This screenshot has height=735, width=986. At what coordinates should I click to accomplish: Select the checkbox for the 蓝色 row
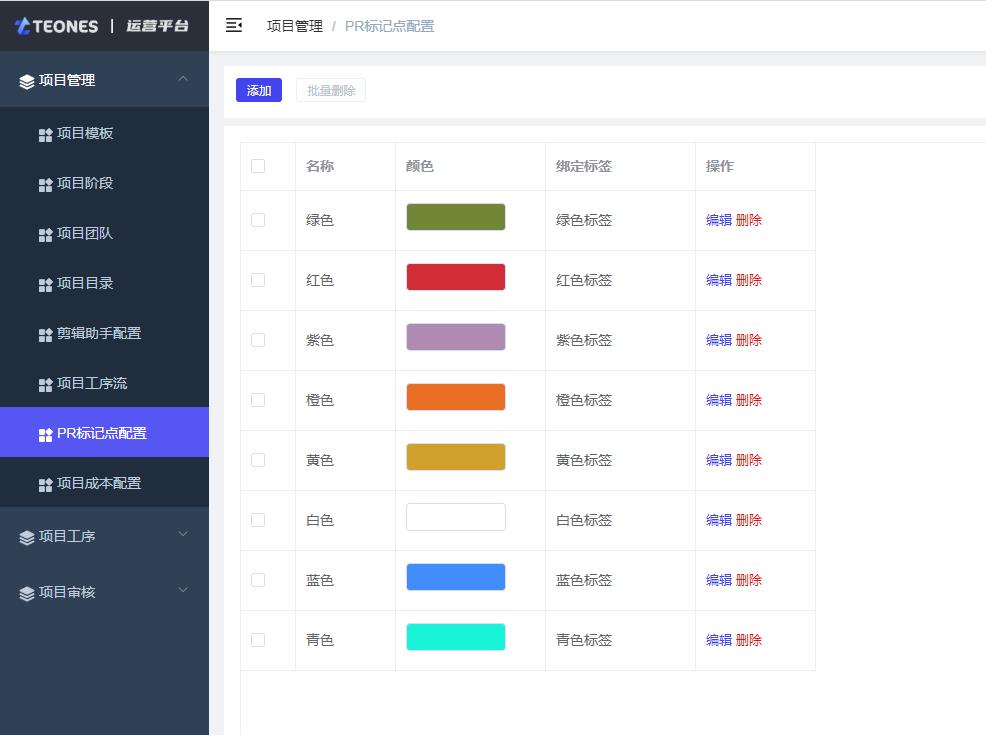click(x=258, y=580)
